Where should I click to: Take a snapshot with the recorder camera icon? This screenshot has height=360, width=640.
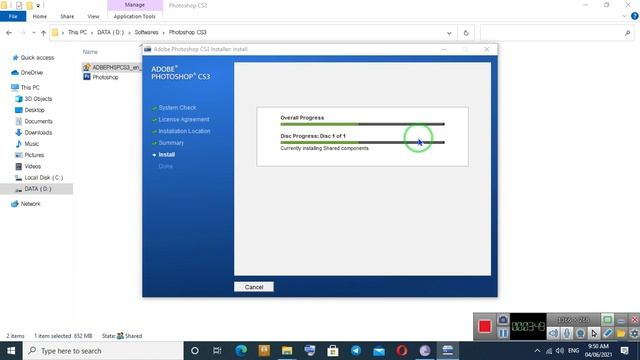click(503, 320)
